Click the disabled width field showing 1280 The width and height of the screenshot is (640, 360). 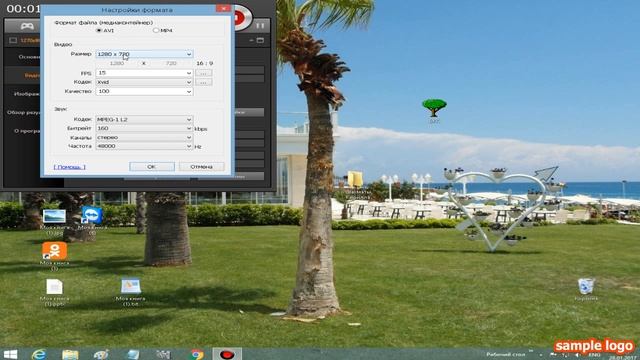coord(117,63)
